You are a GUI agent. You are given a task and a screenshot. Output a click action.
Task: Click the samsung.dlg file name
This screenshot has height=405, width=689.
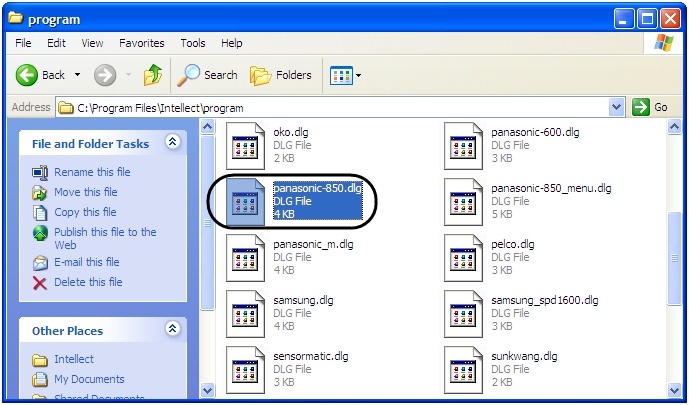click(303, 300)
